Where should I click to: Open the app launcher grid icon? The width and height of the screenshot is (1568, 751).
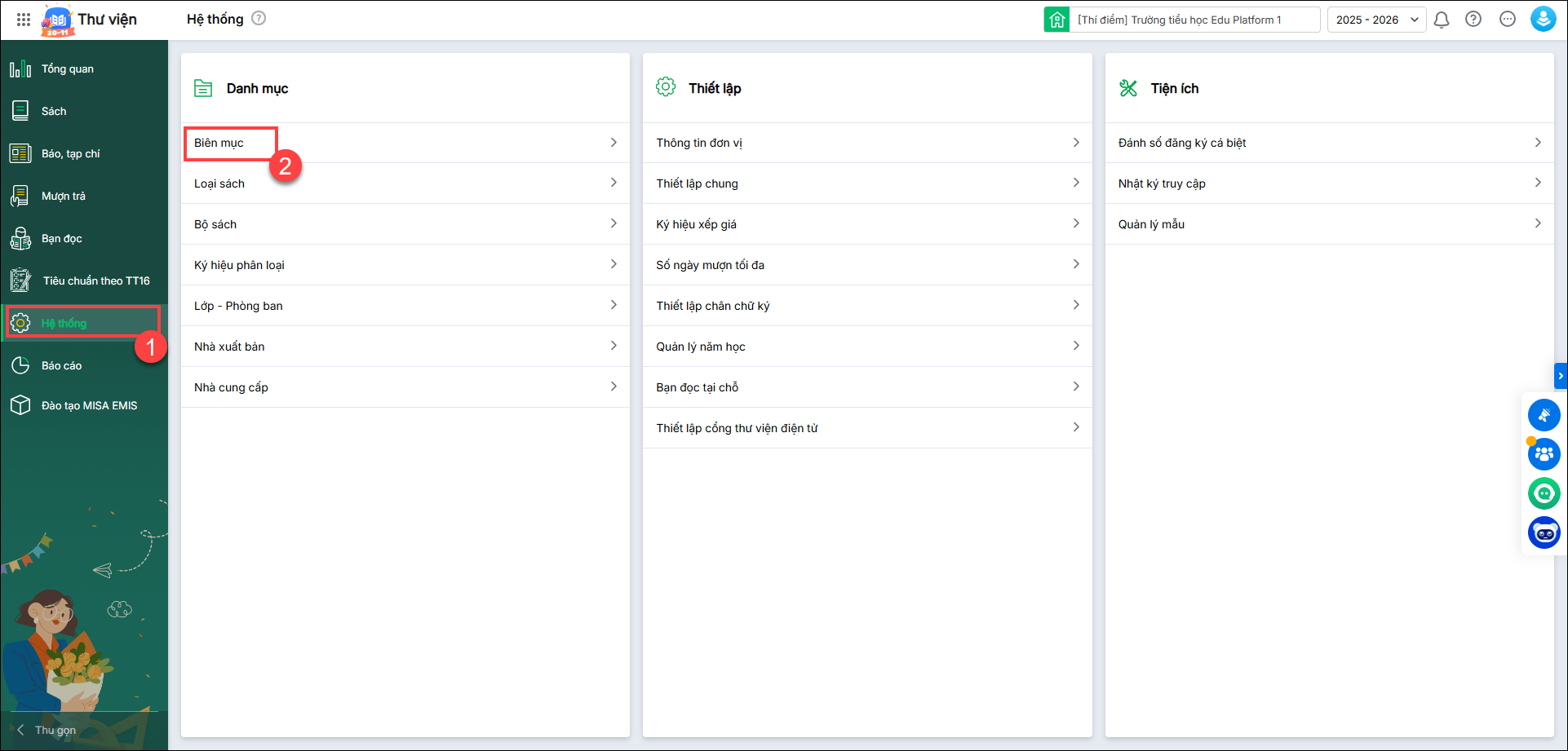24,20
